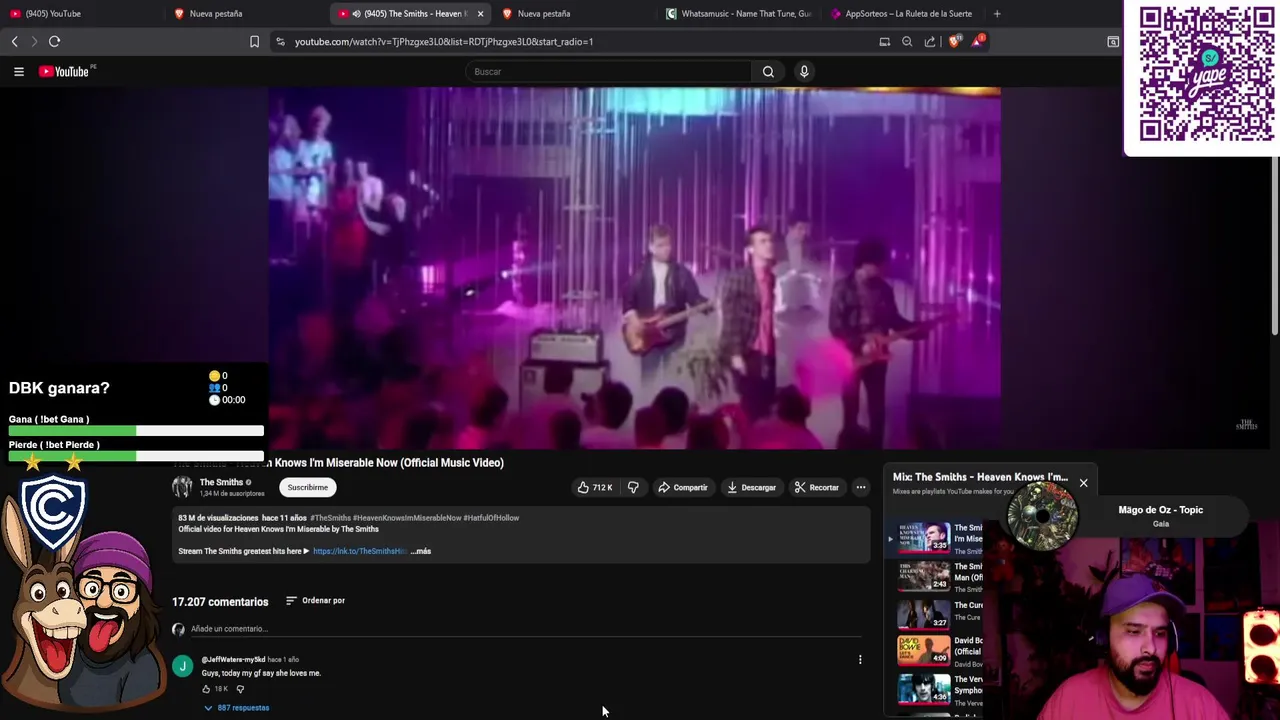Dislike the JeffWaters comment
1280x720 pixels.
[240, 689]
